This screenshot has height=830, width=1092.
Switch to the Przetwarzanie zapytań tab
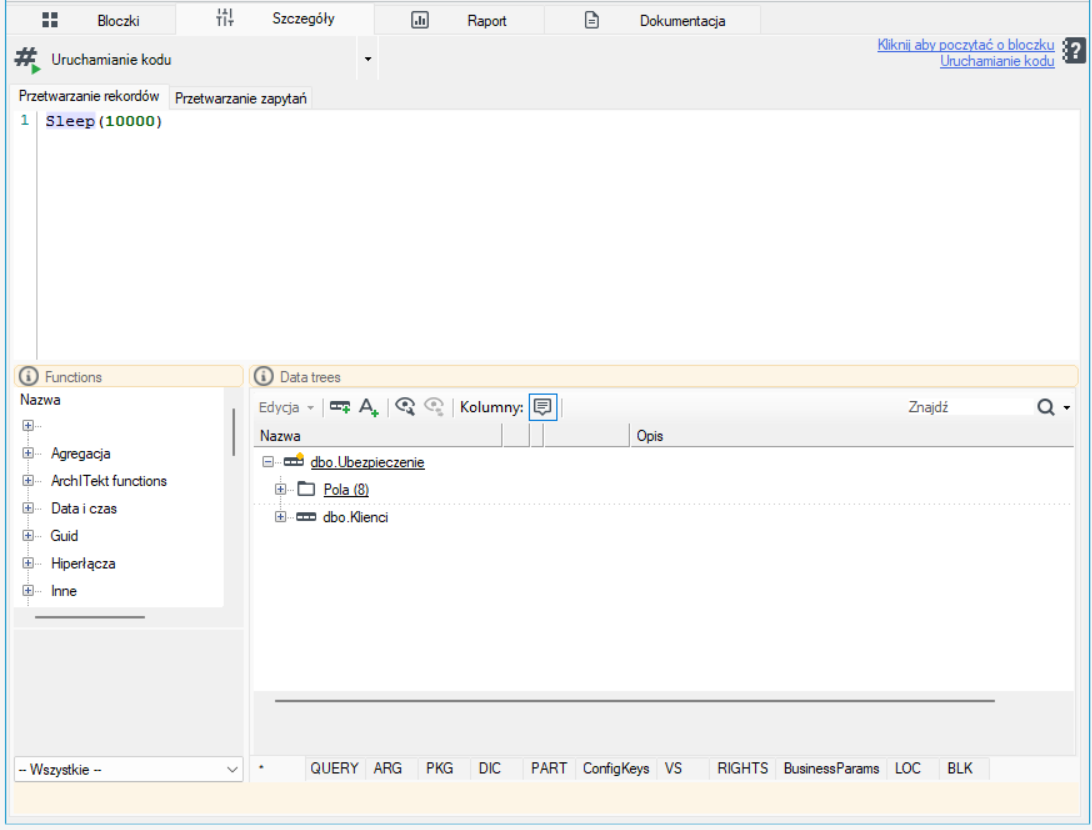pos(240,98)
